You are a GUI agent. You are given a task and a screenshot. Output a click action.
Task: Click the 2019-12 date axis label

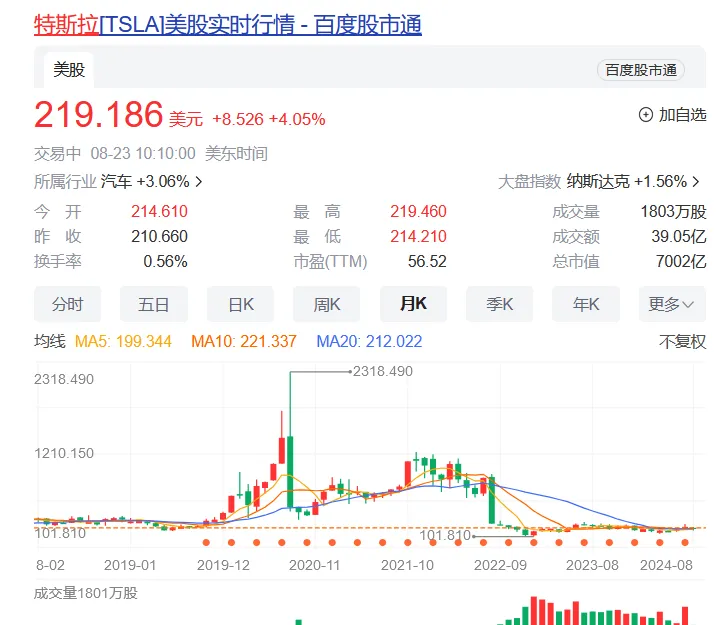pyautogui.click(x=223, y=565)
